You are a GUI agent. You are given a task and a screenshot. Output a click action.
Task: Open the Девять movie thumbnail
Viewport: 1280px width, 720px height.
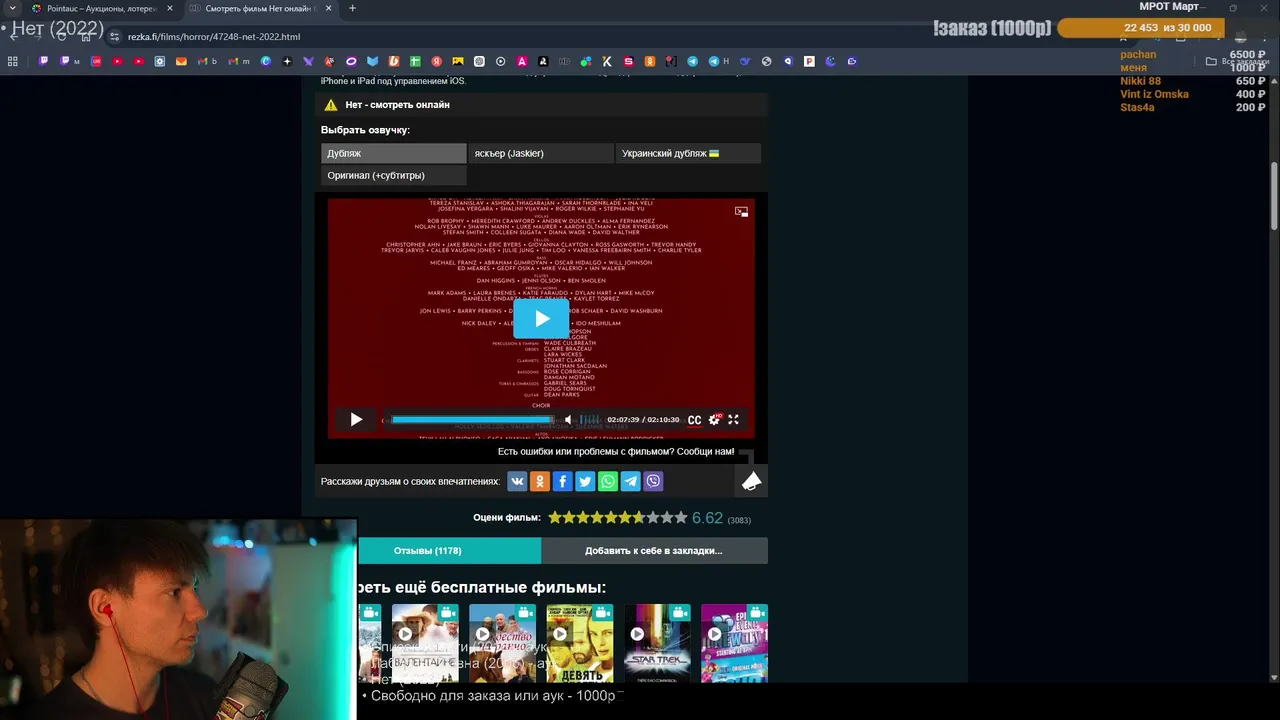[x=580, y=643]
